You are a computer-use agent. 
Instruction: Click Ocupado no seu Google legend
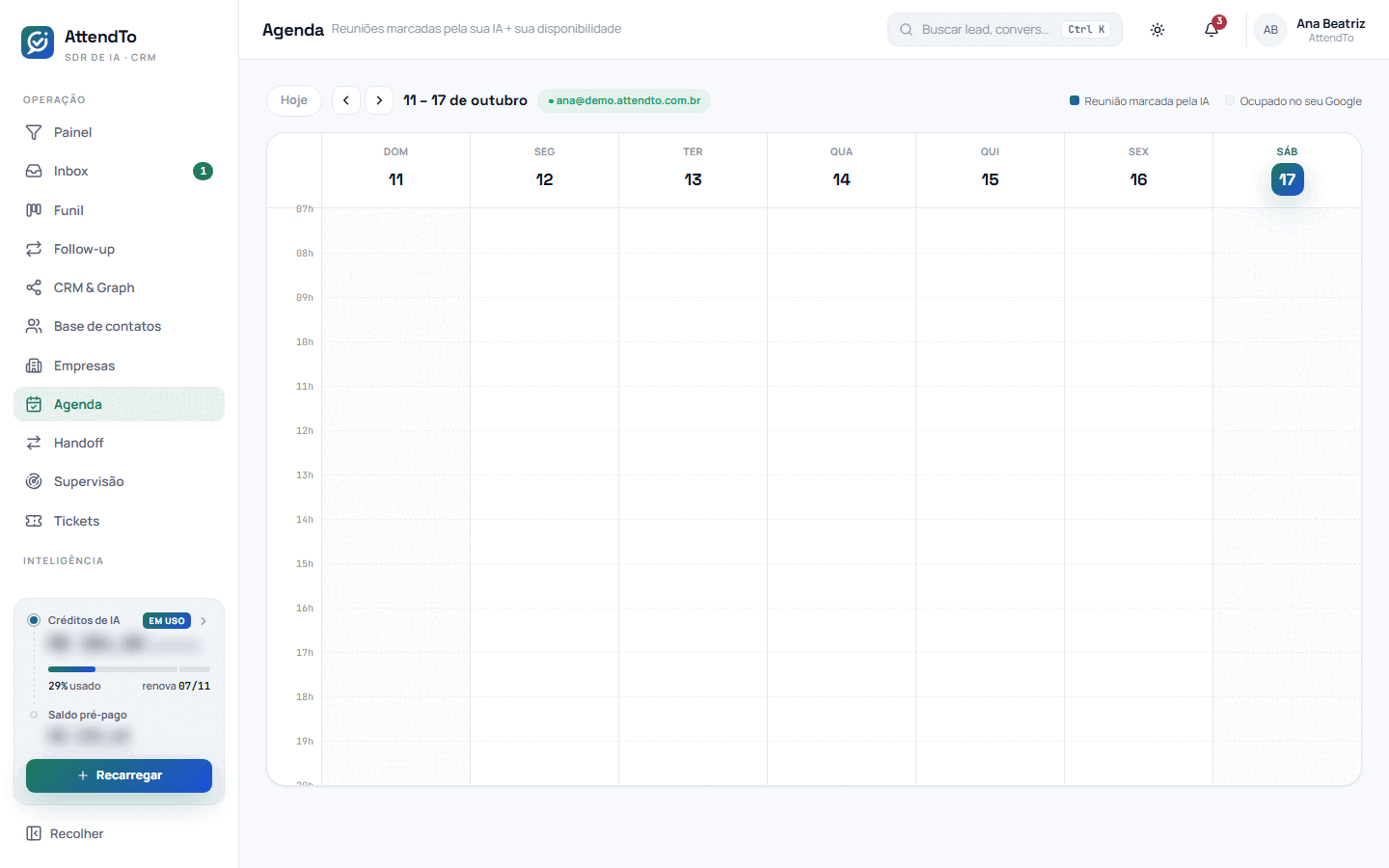coord(1294,101)
